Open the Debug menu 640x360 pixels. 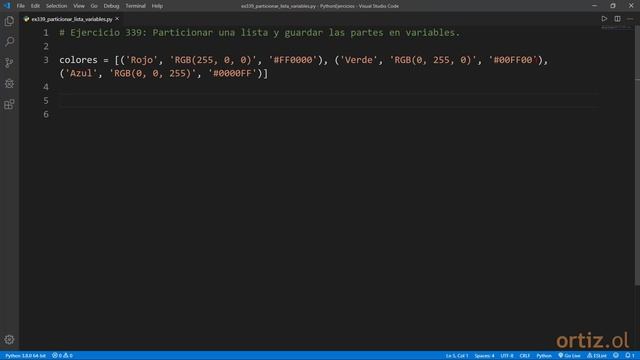111,6
